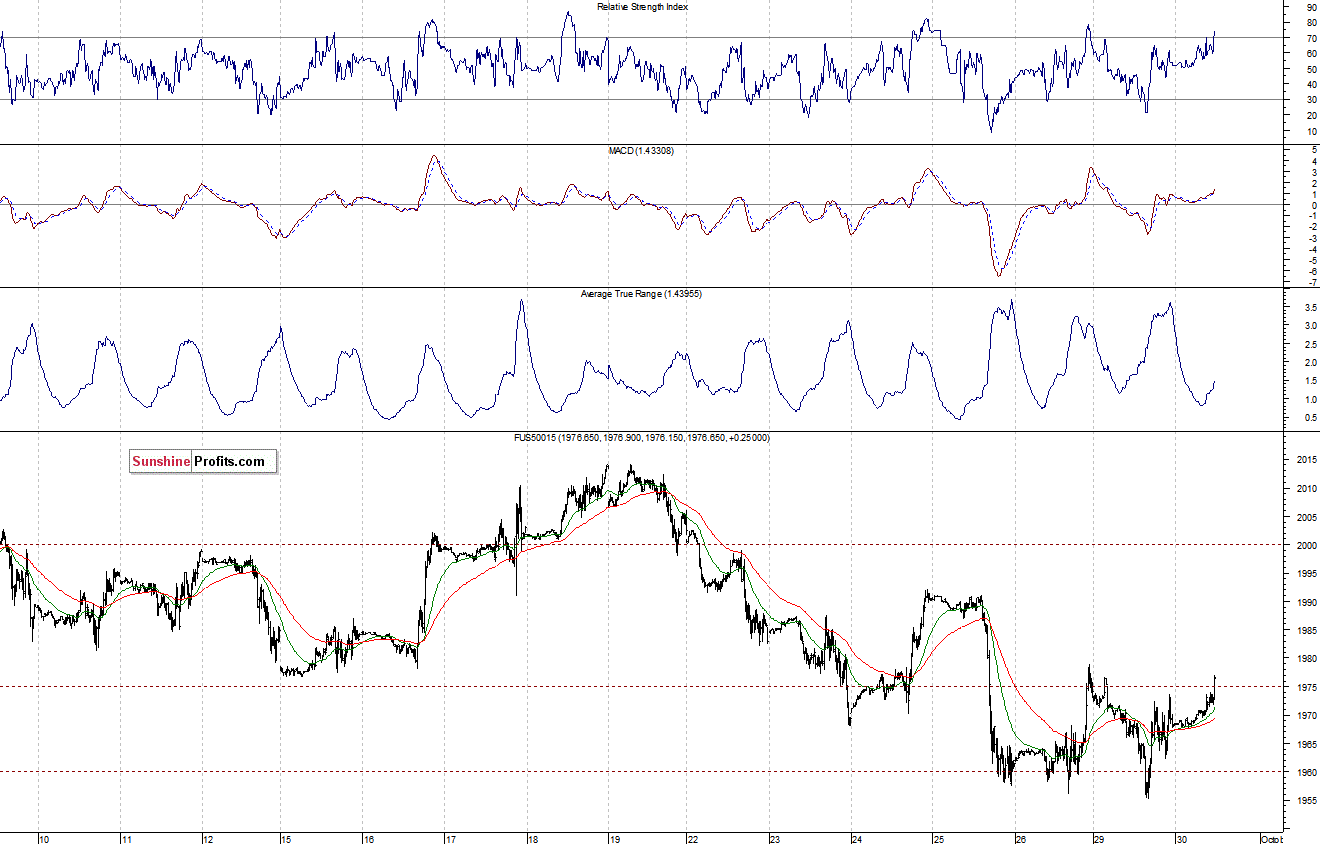Select date label 26 on time axis
The width and height of the screenshot is (1320, 844).
(1020, 838)
